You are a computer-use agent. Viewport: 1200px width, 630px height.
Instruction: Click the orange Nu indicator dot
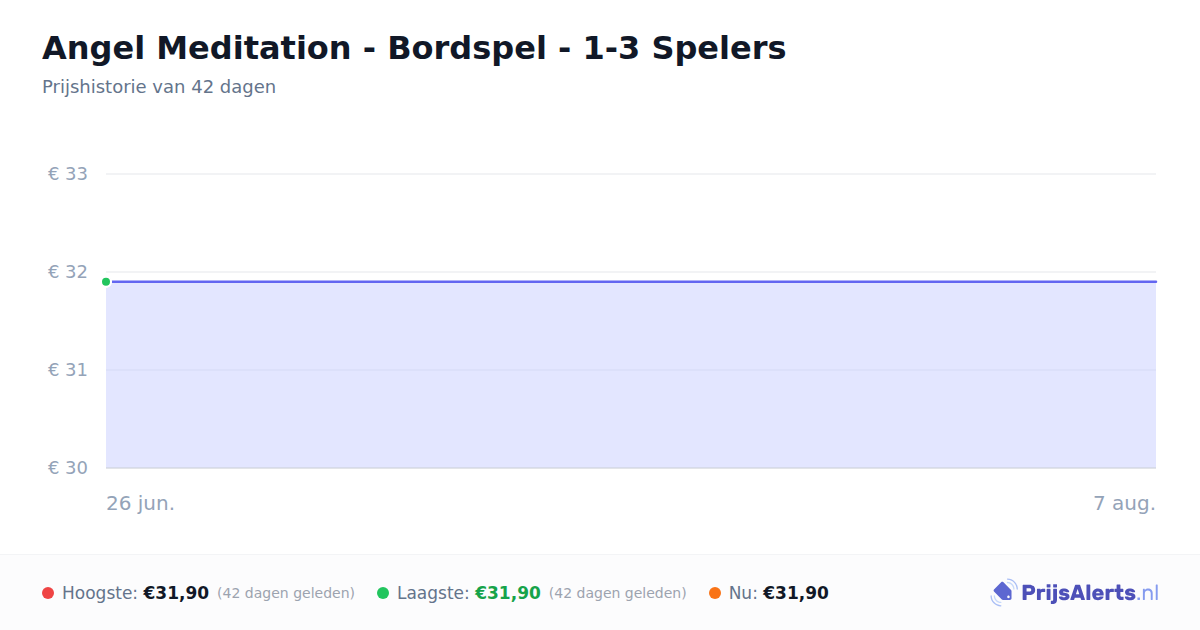(715, 593)
